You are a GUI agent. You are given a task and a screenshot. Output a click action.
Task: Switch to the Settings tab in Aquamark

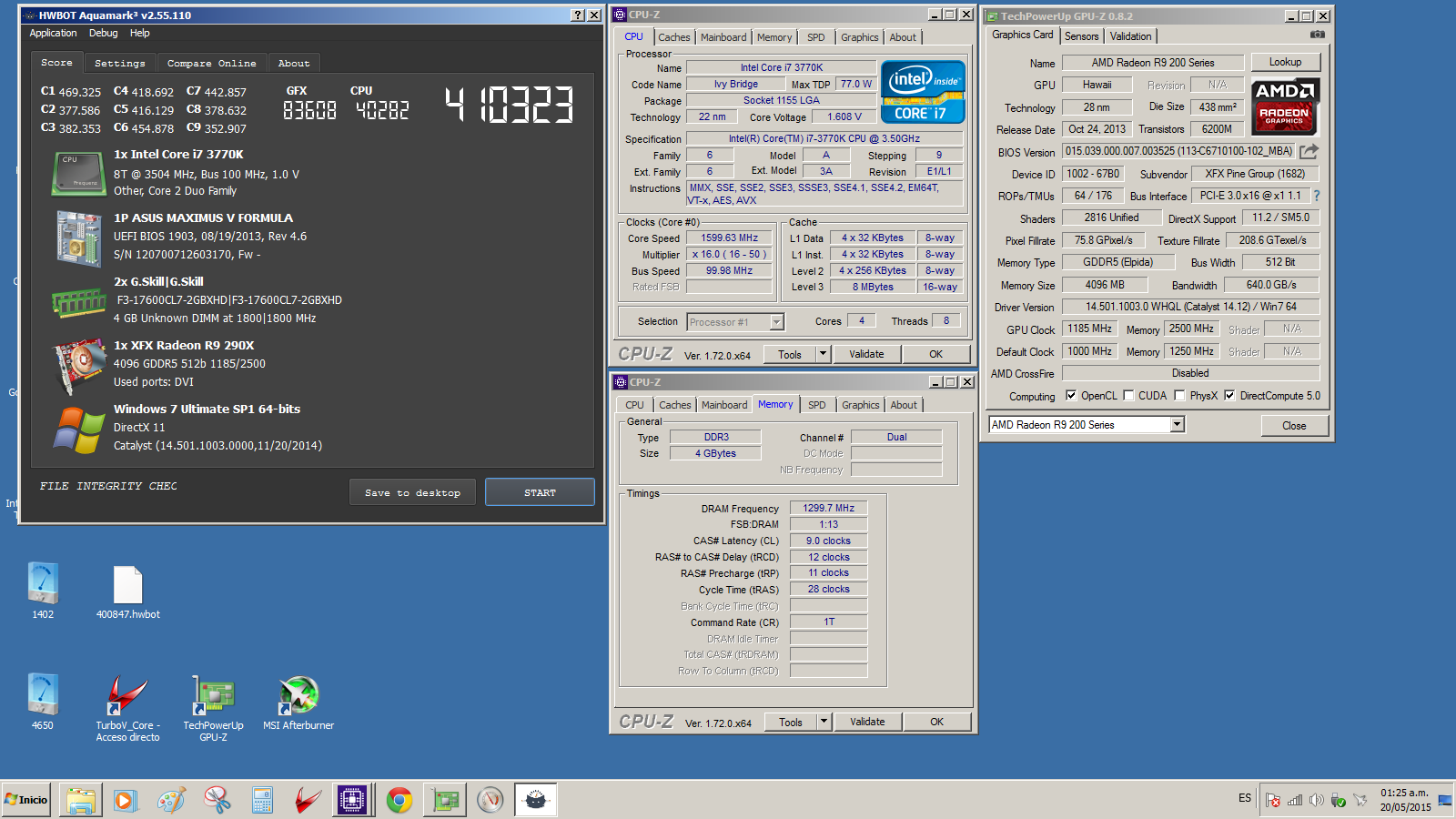[x=120, y=64]
